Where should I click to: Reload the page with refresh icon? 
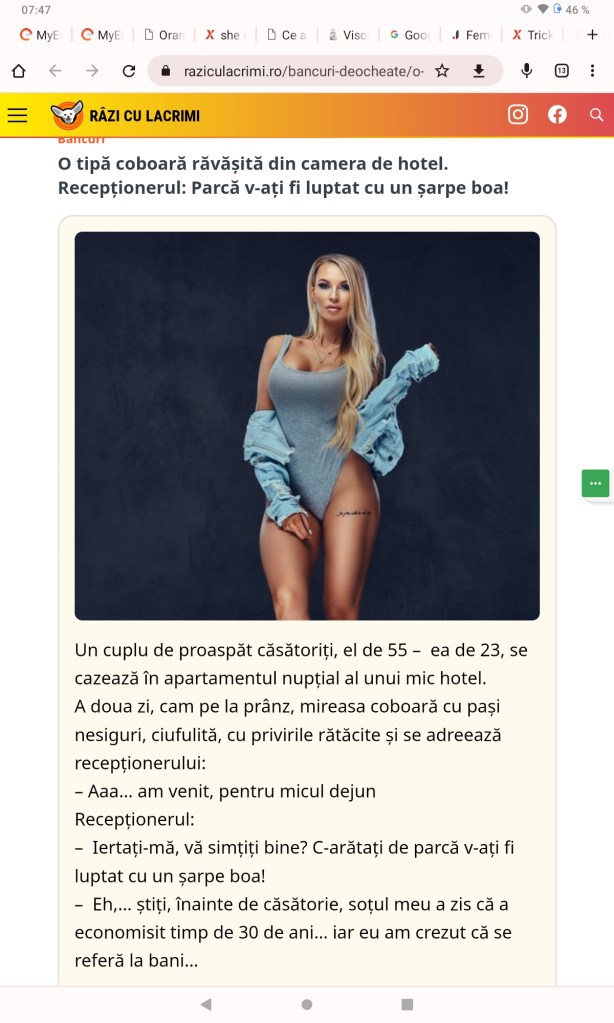coord(129,71)
